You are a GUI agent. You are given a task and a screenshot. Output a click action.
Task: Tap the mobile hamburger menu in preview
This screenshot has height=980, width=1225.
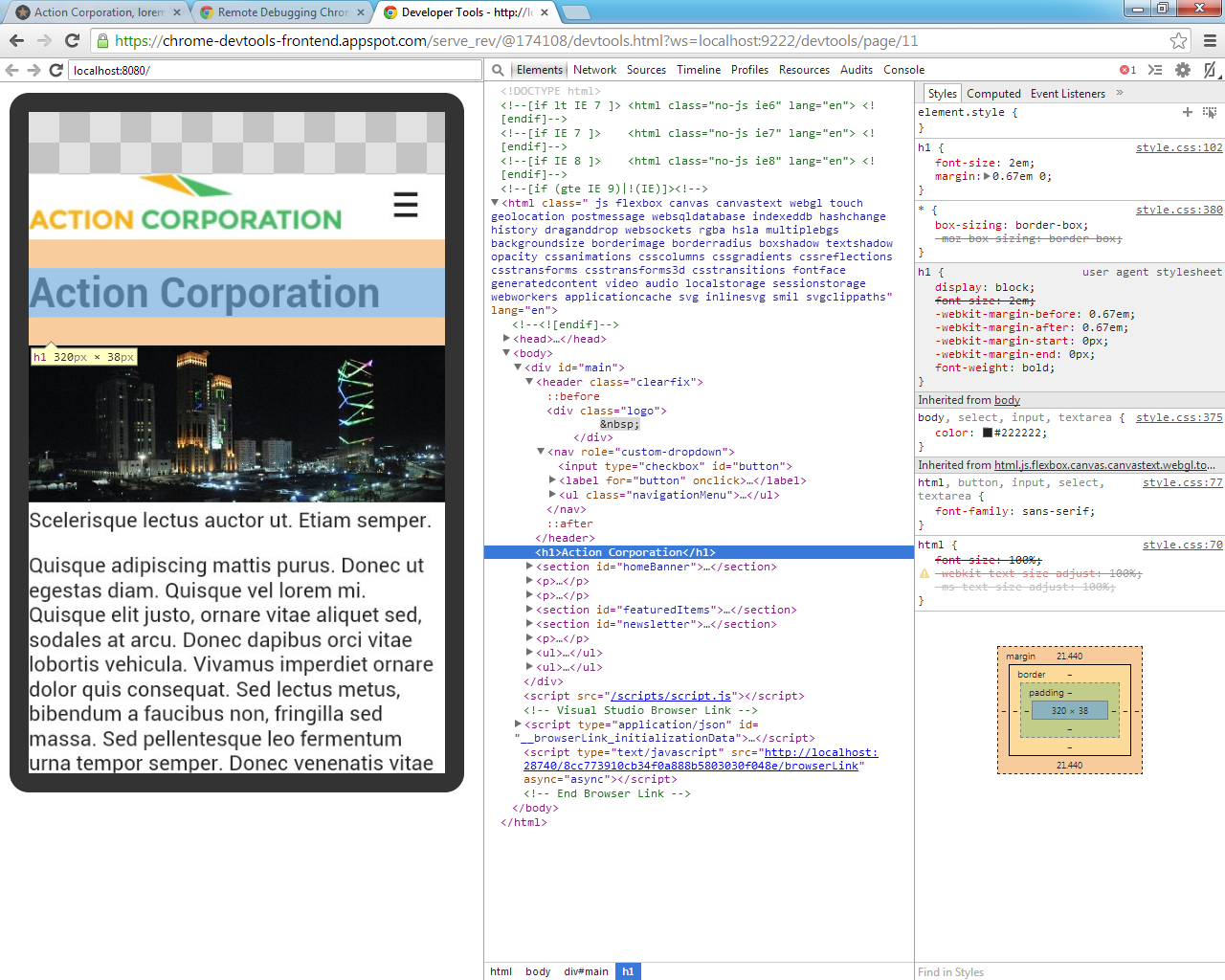(x=406, y=204)
